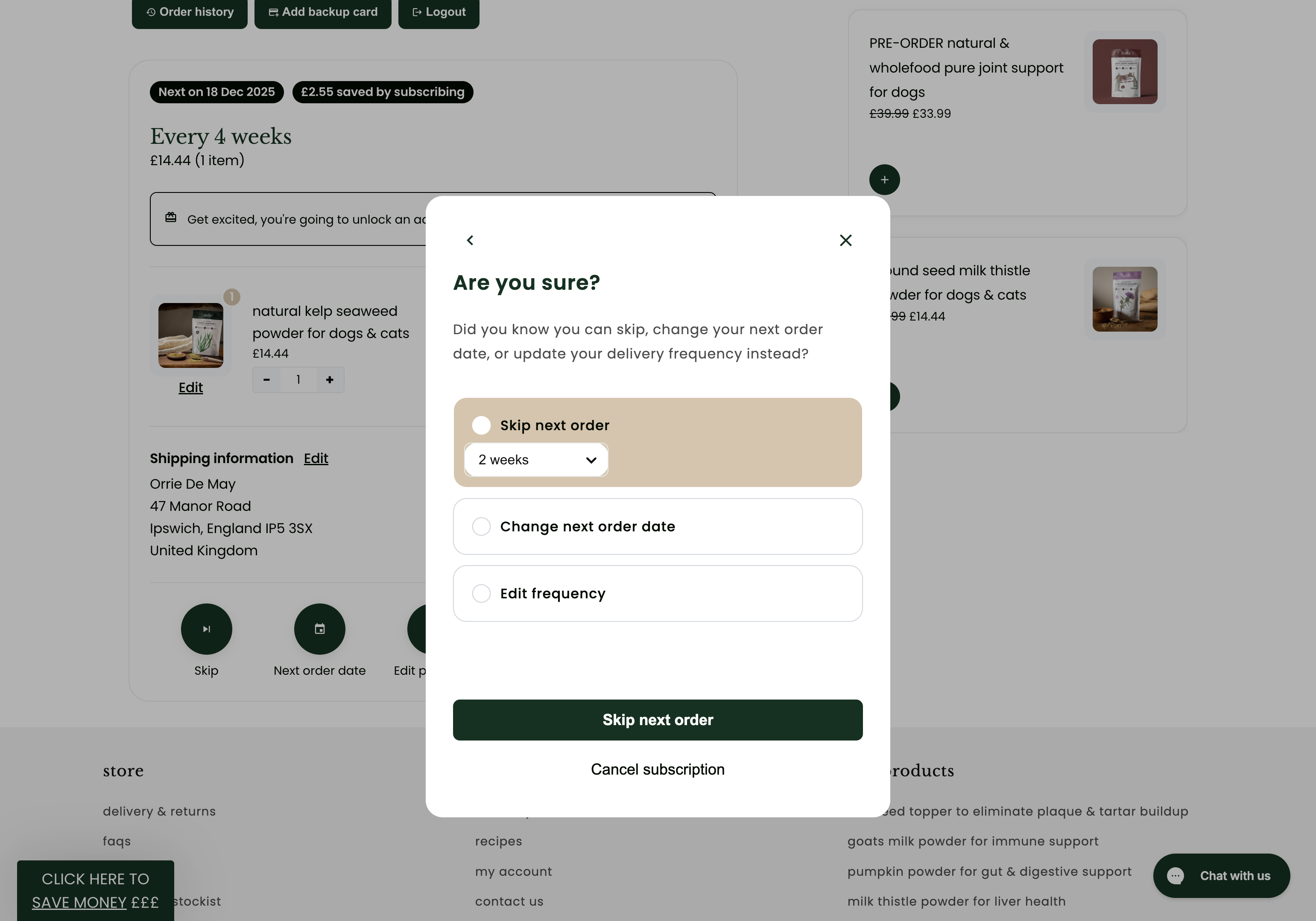Click '£2.55 saved by subscribing' badge

tap(383, 92)
